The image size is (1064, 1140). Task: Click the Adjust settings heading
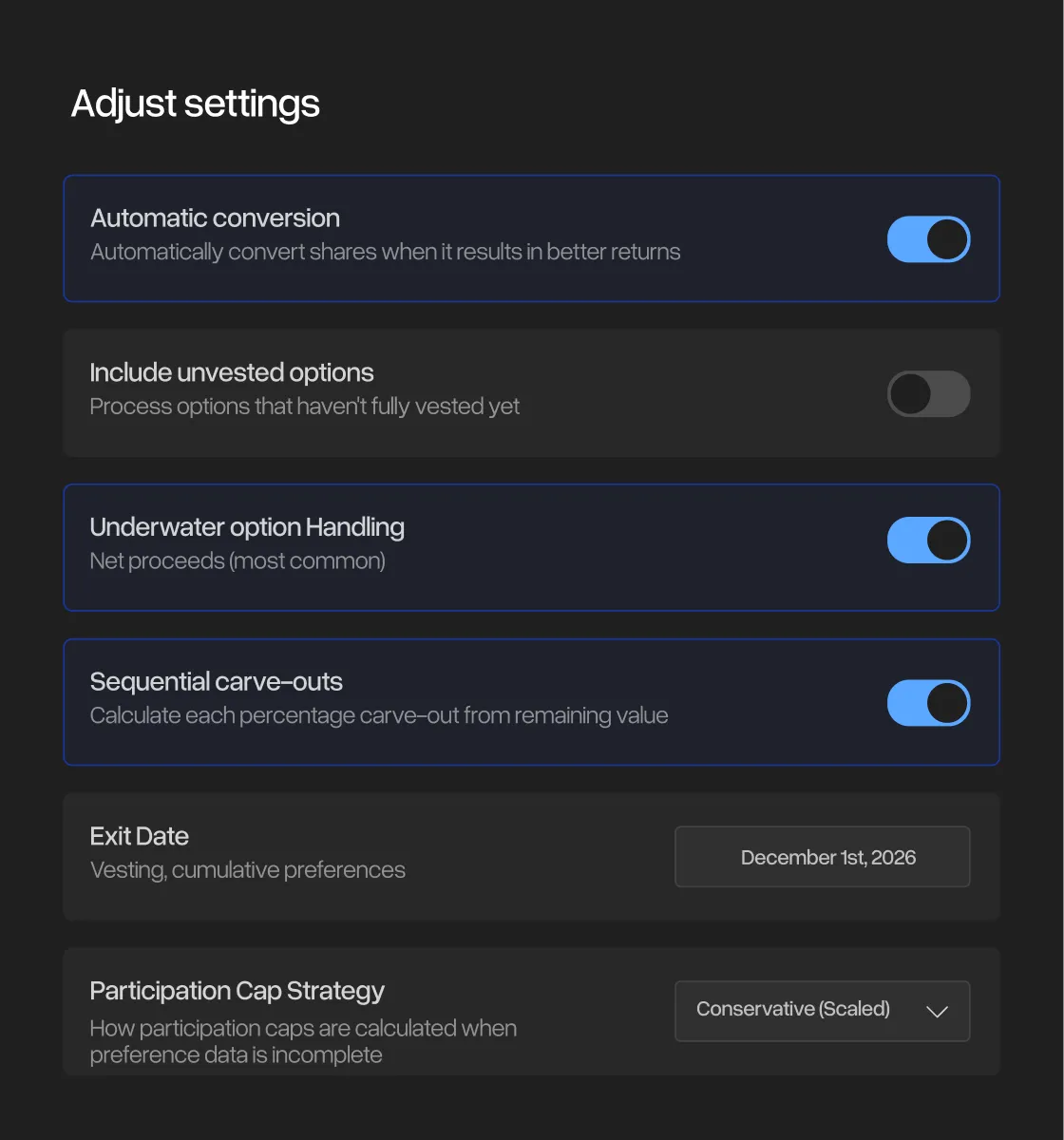pyautogui.click(x=196, y=104)
